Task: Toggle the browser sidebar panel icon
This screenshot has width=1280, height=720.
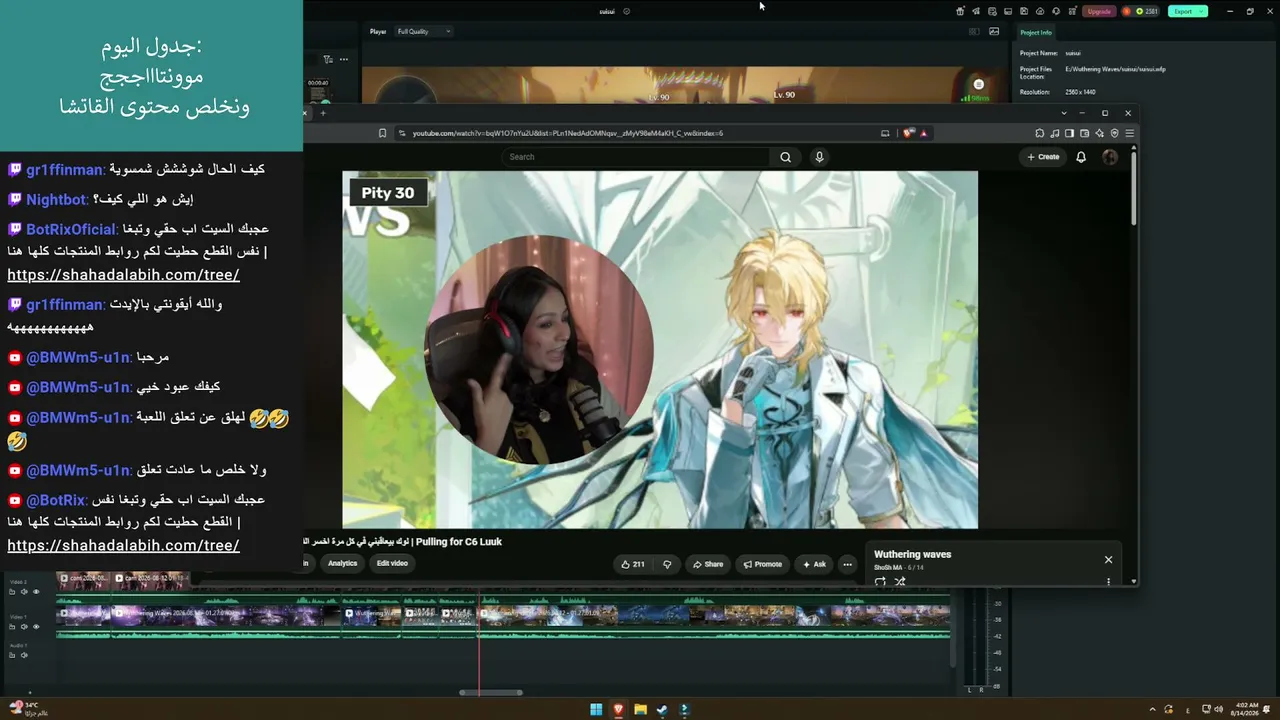Action: (1069, 133)
